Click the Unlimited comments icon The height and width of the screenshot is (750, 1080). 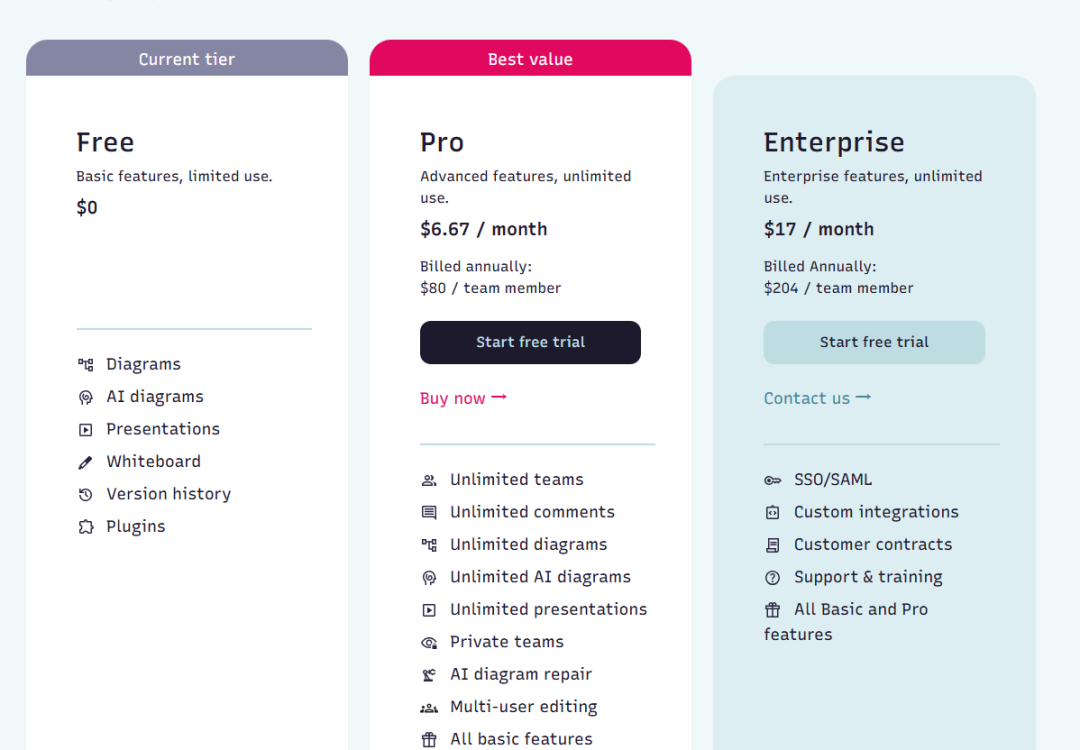(x=429, y=512)
